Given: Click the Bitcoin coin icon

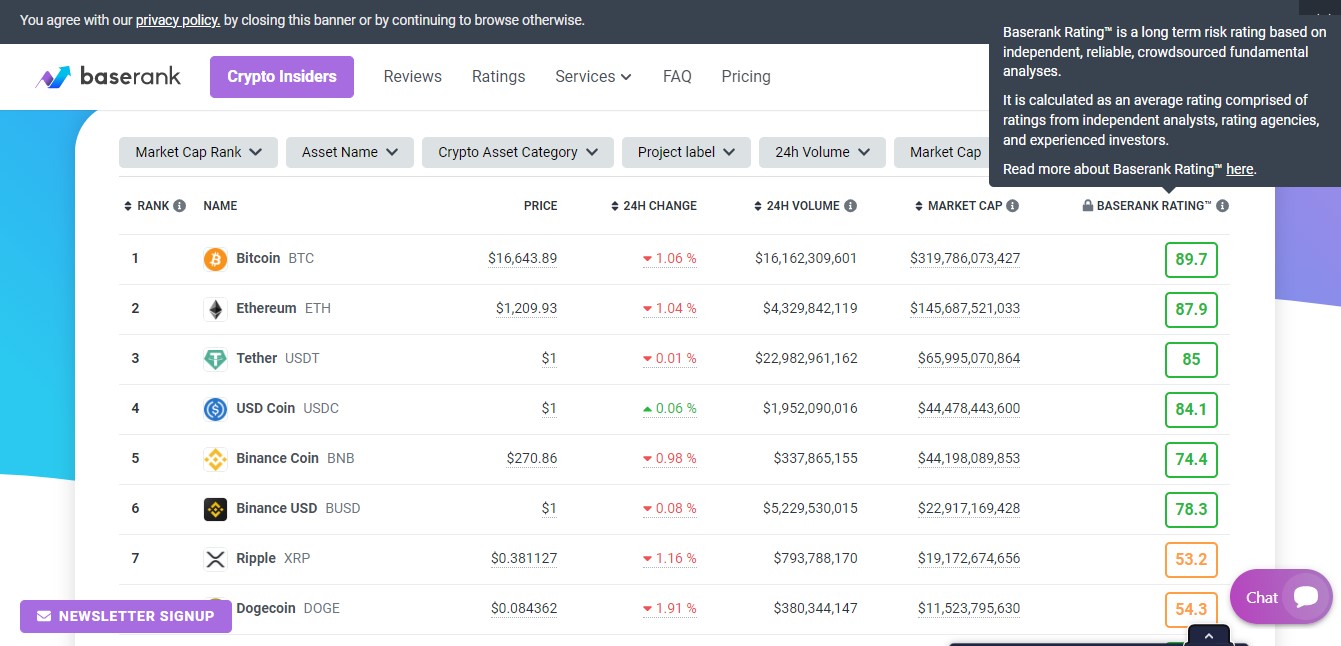Looking at the screenshot, I should (x=215, y=259).
